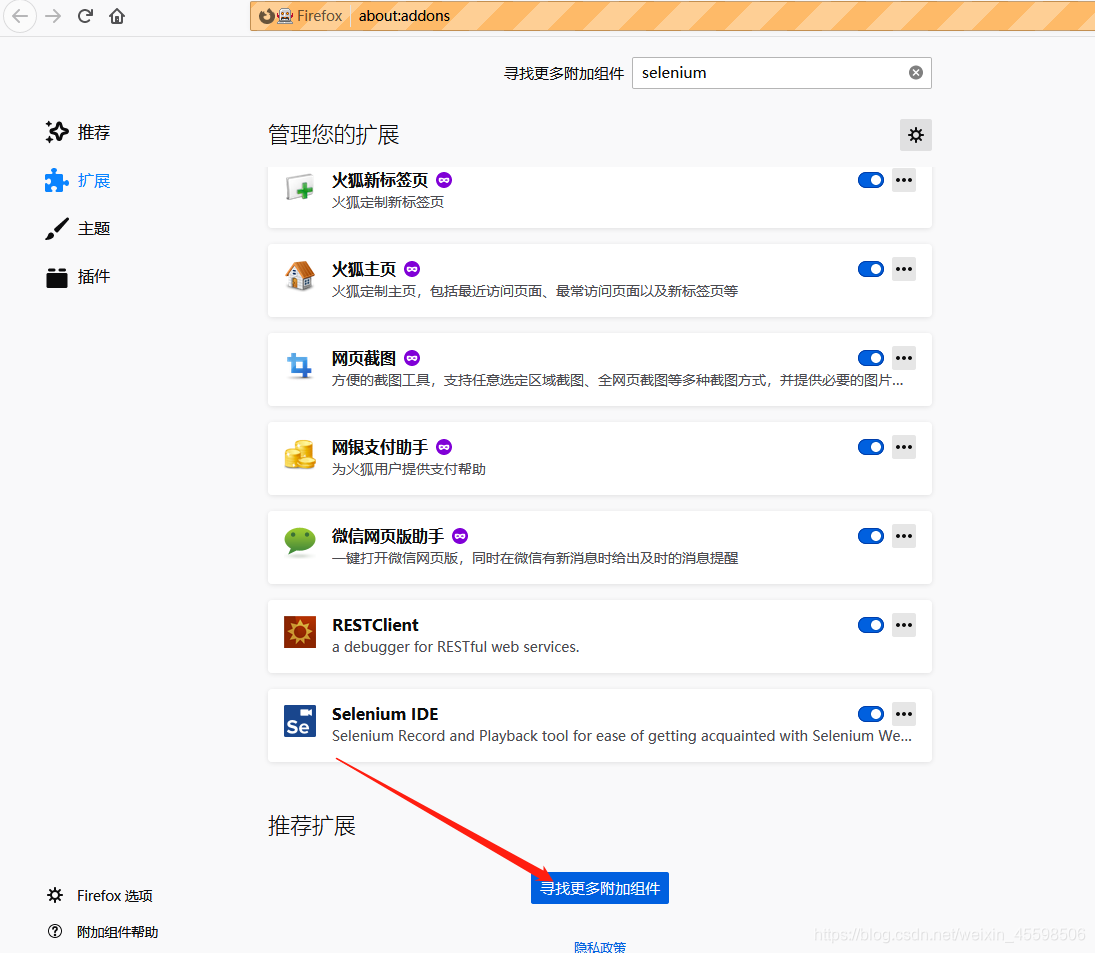
Task: Click the 火狐主页 house icon
Action: coord(300,276)
